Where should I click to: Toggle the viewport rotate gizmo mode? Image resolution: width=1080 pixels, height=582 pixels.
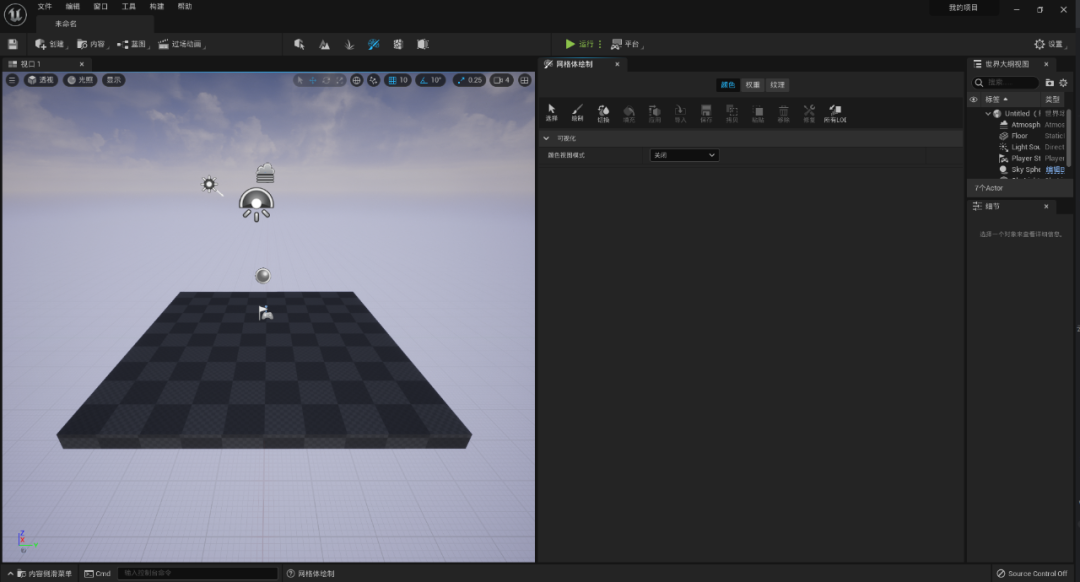(x=326, y=80)
